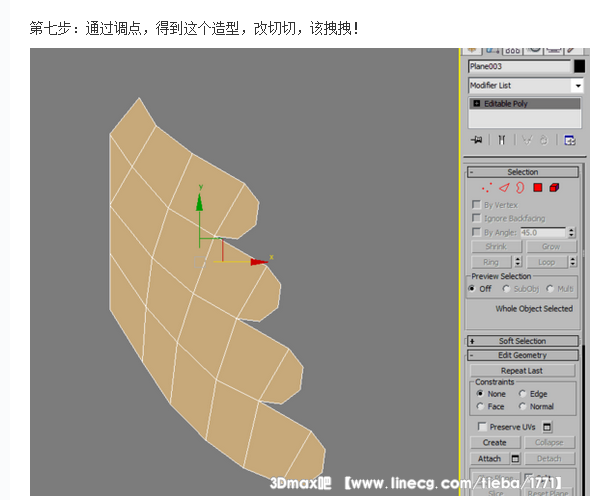Click the Loop button
591x500 pixels.
pyautogui.click(x=547, y=262)
